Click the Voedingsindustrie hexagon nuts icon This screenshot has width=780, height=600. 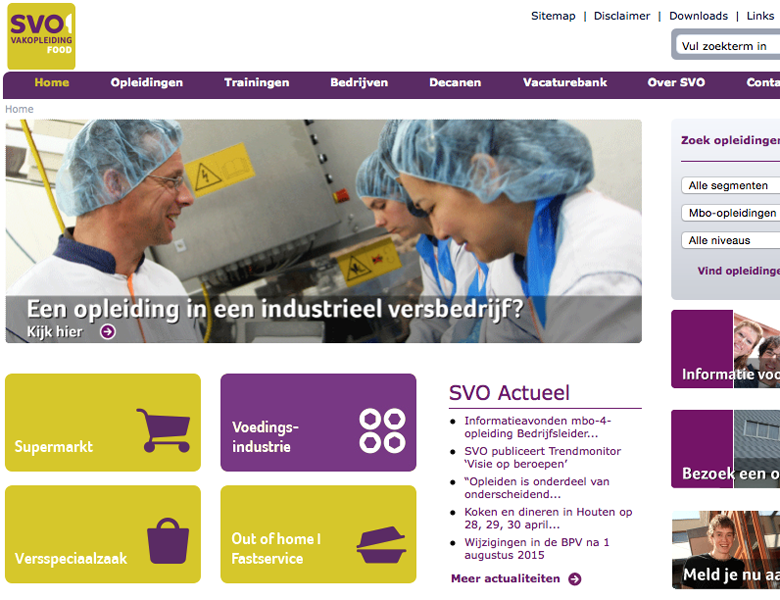pos(382,431)
